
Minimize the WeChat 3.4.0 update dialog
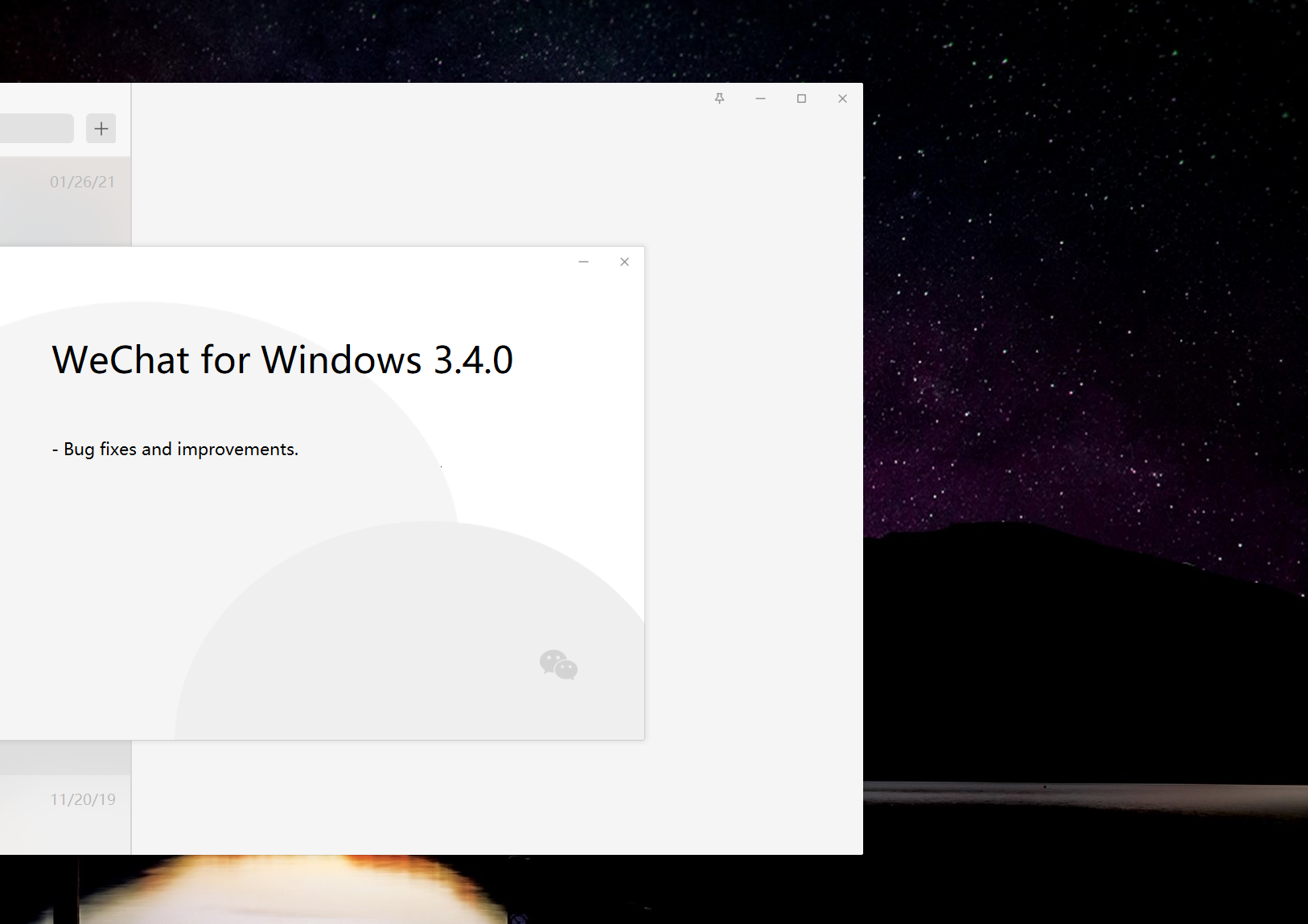point(584,262)
